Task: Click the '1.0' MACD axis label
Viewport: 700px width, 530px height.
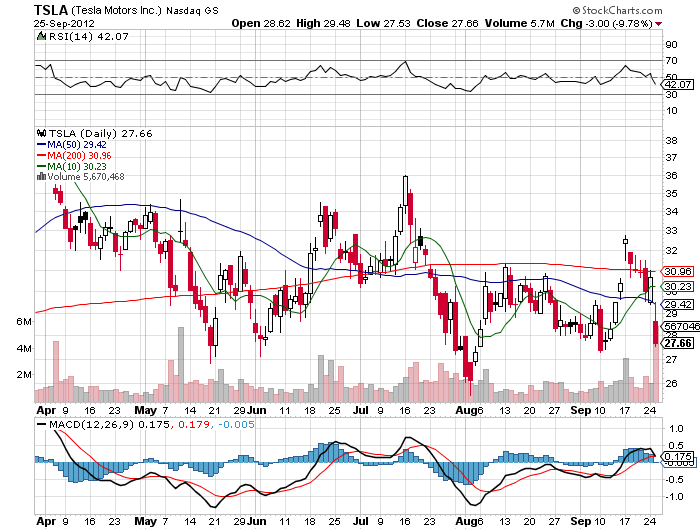Action: [x=676, y=429]
